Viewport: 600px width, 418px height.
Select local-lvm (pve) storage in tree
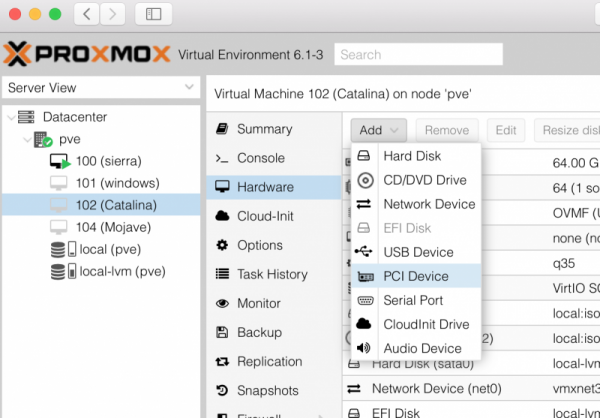coord(101,271)
